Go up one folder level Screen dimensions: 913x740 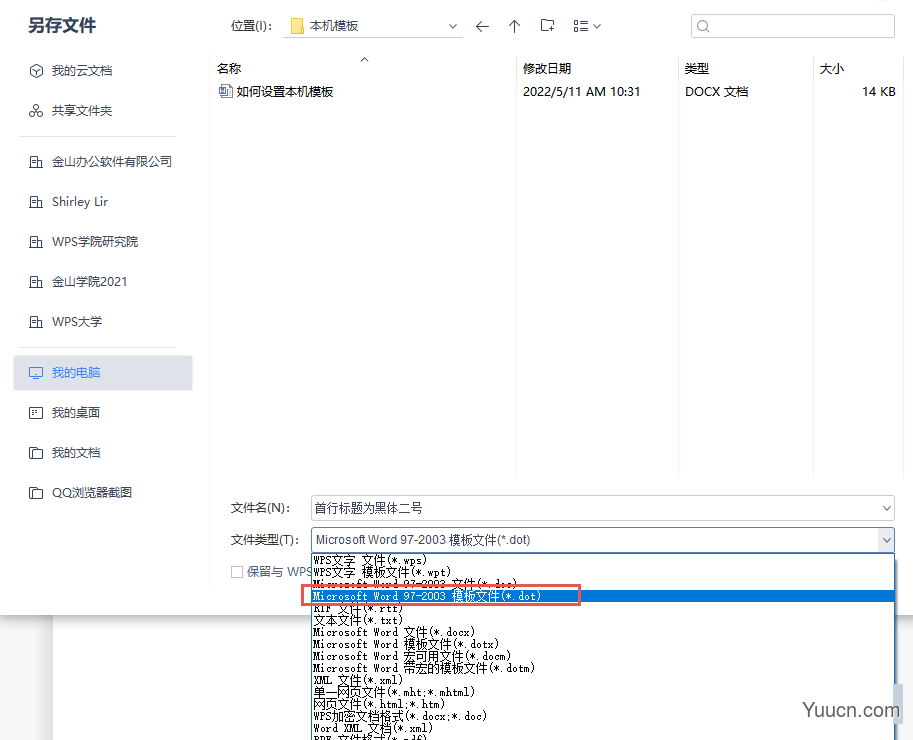point(514,26)
